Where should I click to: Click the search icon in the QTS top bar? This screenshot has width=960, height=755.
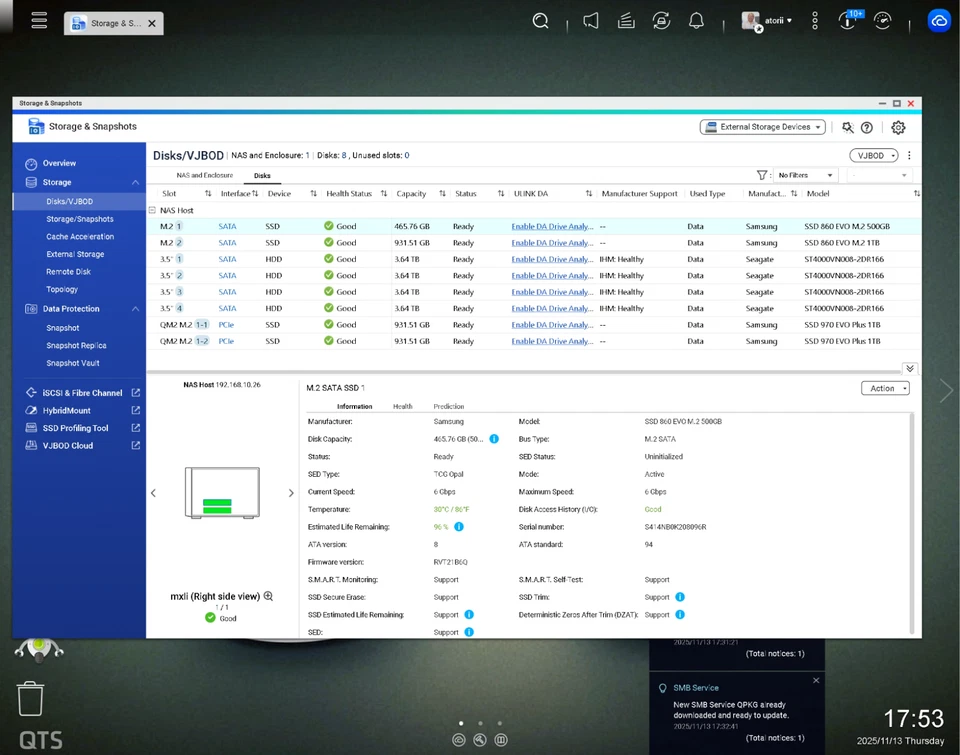540,20
